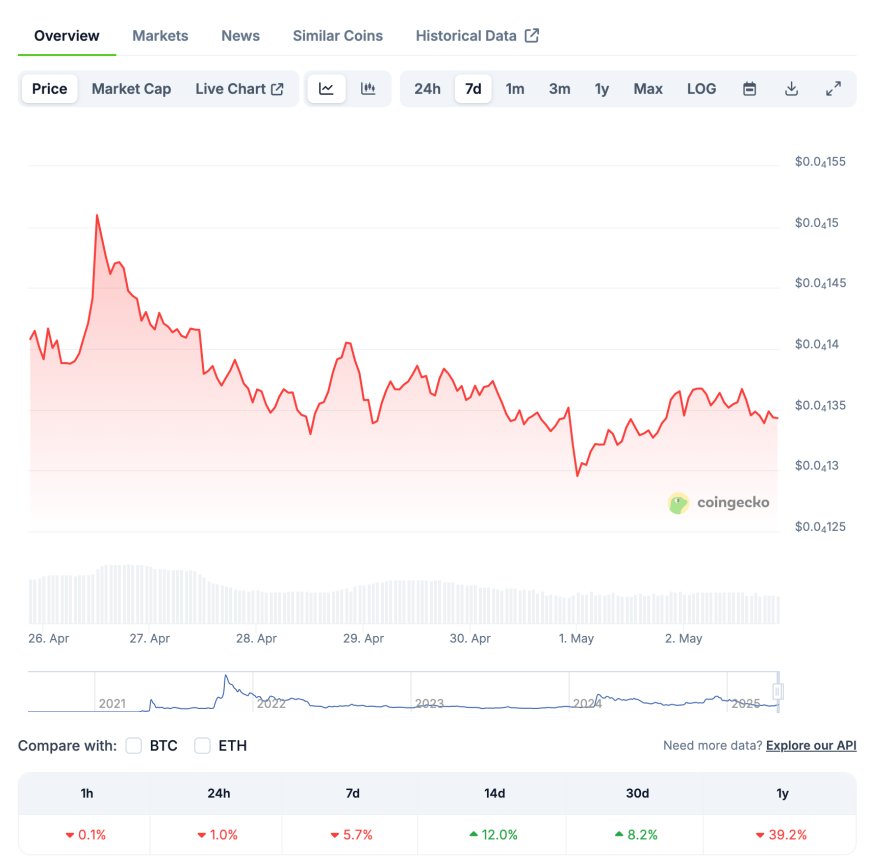870x867 pixels.
Task: Open the Live Chart link
Action: [239, 89]
